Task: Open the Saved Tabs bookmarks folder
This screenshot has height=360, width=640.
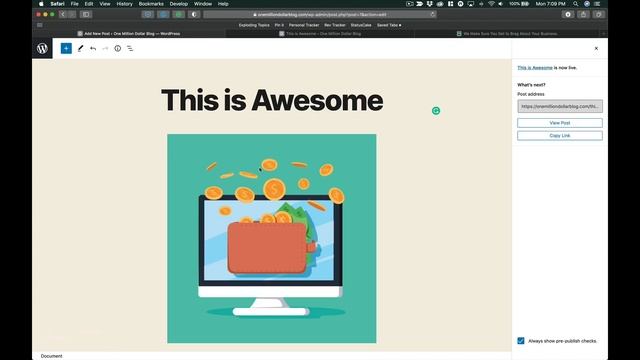Action: [x=389, y=25]
